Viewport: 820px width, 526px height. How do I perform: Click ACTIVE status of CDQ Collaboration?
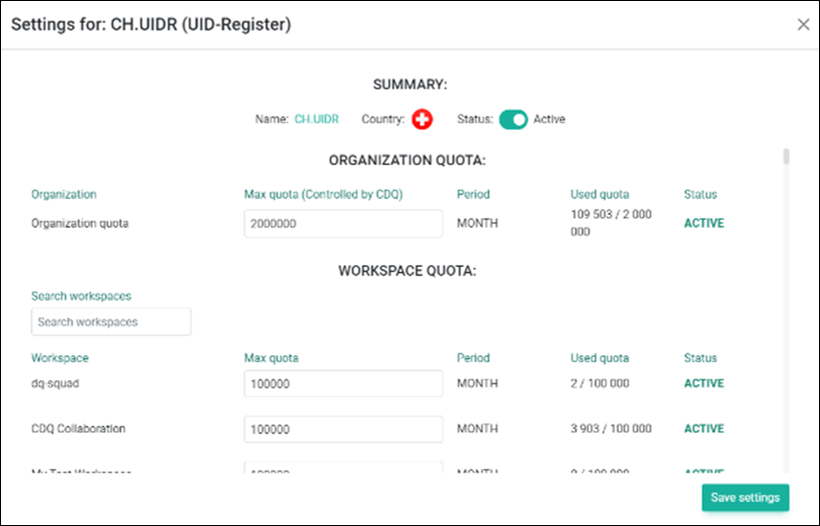(x=704, y=429)
